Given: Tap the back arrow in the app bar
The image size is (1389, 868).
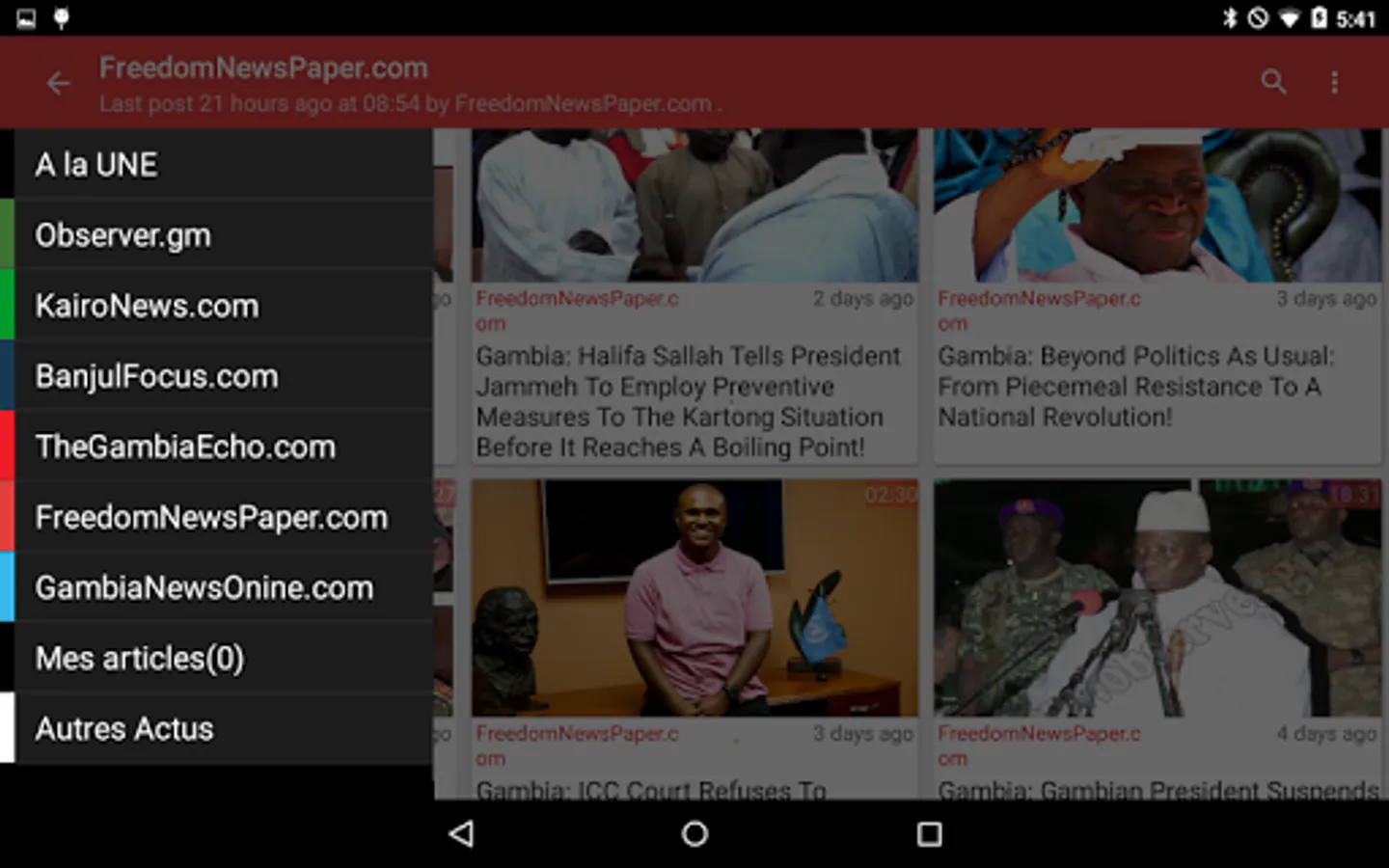Looking at the screenshot, I should point(58,83).
